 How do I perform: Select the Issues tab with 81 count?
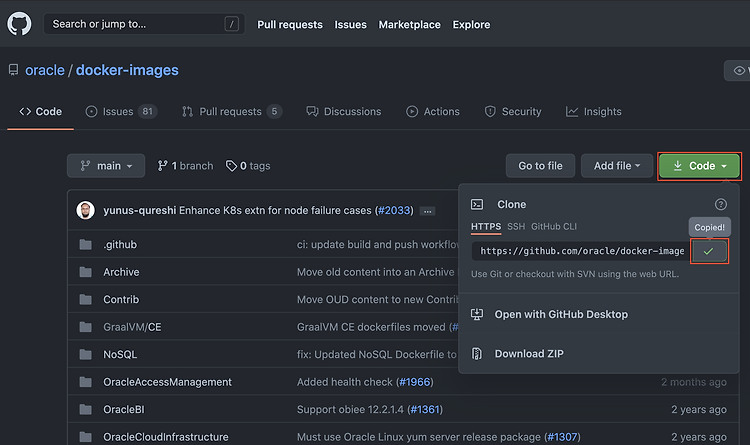(121, 111)
